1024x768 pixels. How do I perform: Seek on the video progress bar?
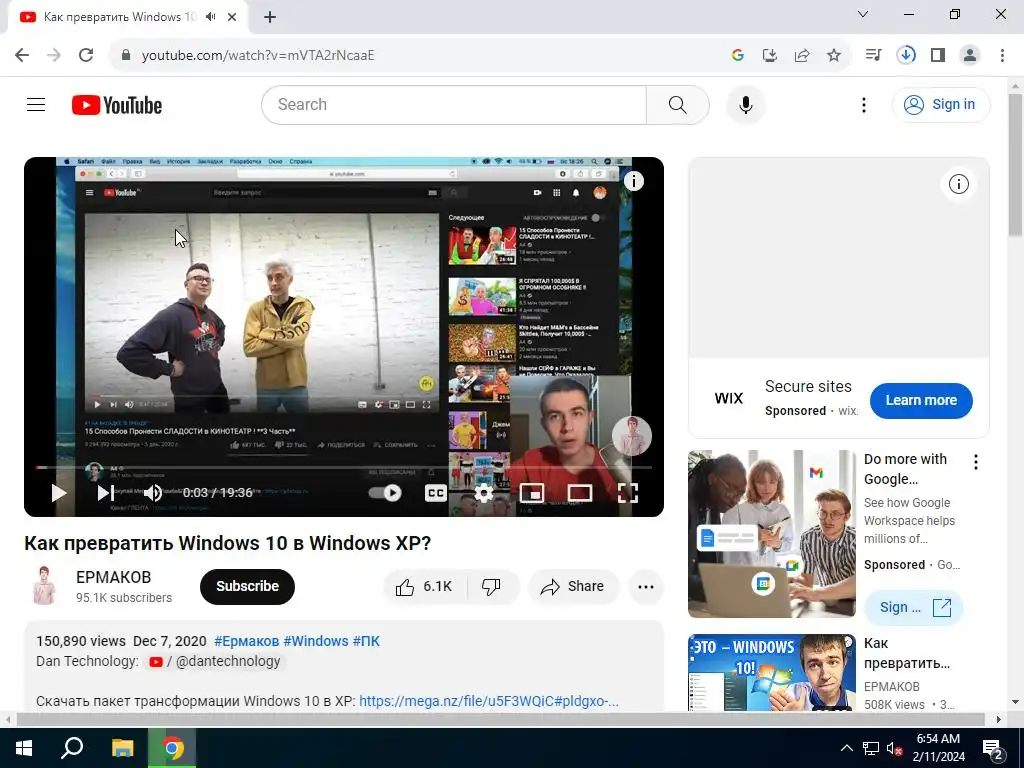point(344,468)
